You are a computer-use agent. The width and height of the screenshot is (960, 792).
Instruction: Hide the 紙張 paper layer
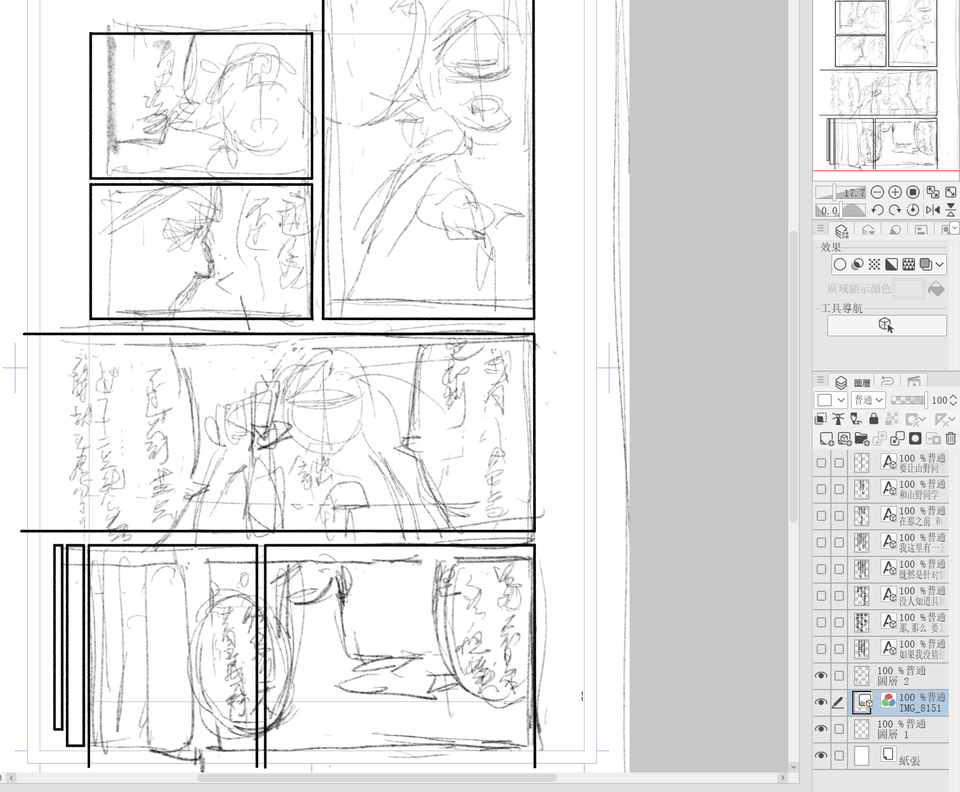(821, 756)
